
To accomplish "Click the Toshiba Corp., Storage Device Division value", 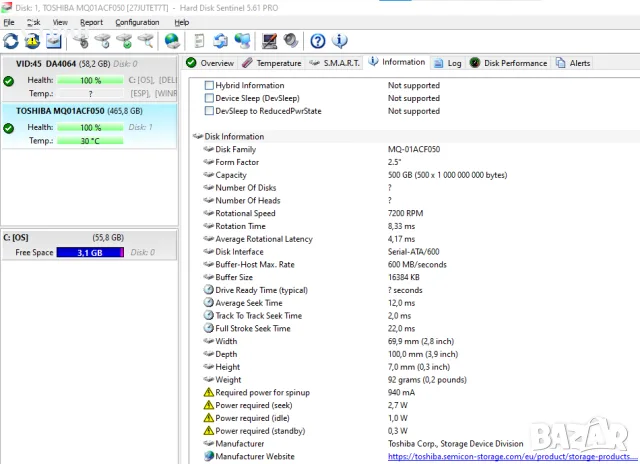I will [456, 444].
